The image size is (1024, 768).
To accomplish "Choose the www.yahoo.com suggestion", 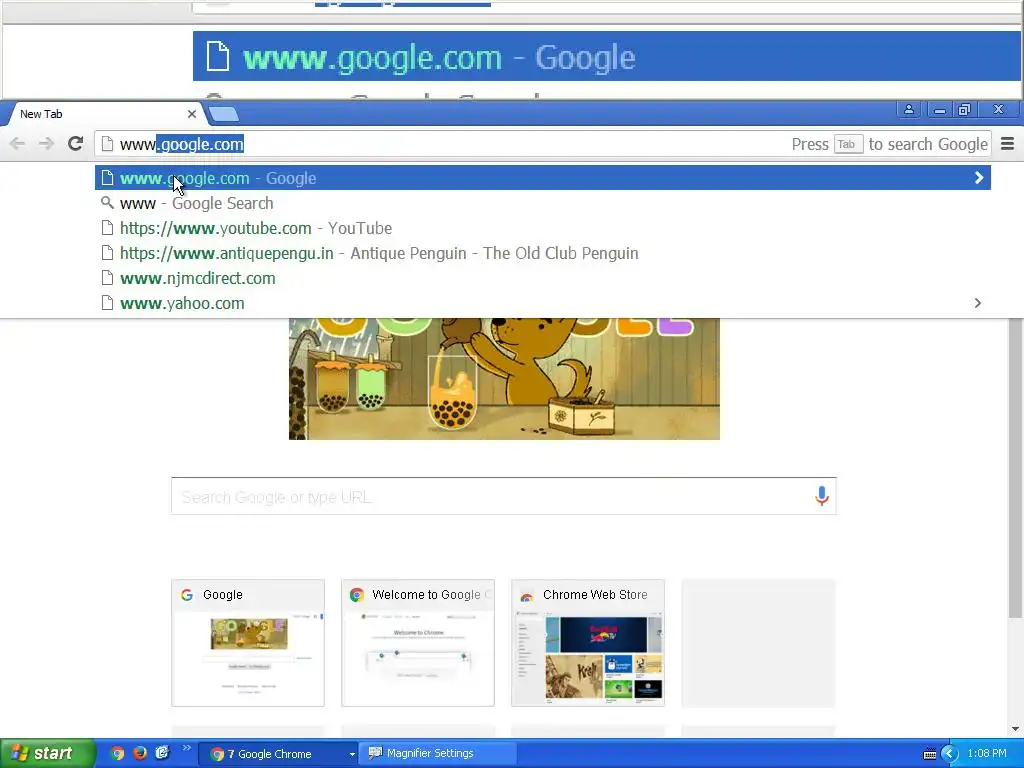I will (543, 303).
